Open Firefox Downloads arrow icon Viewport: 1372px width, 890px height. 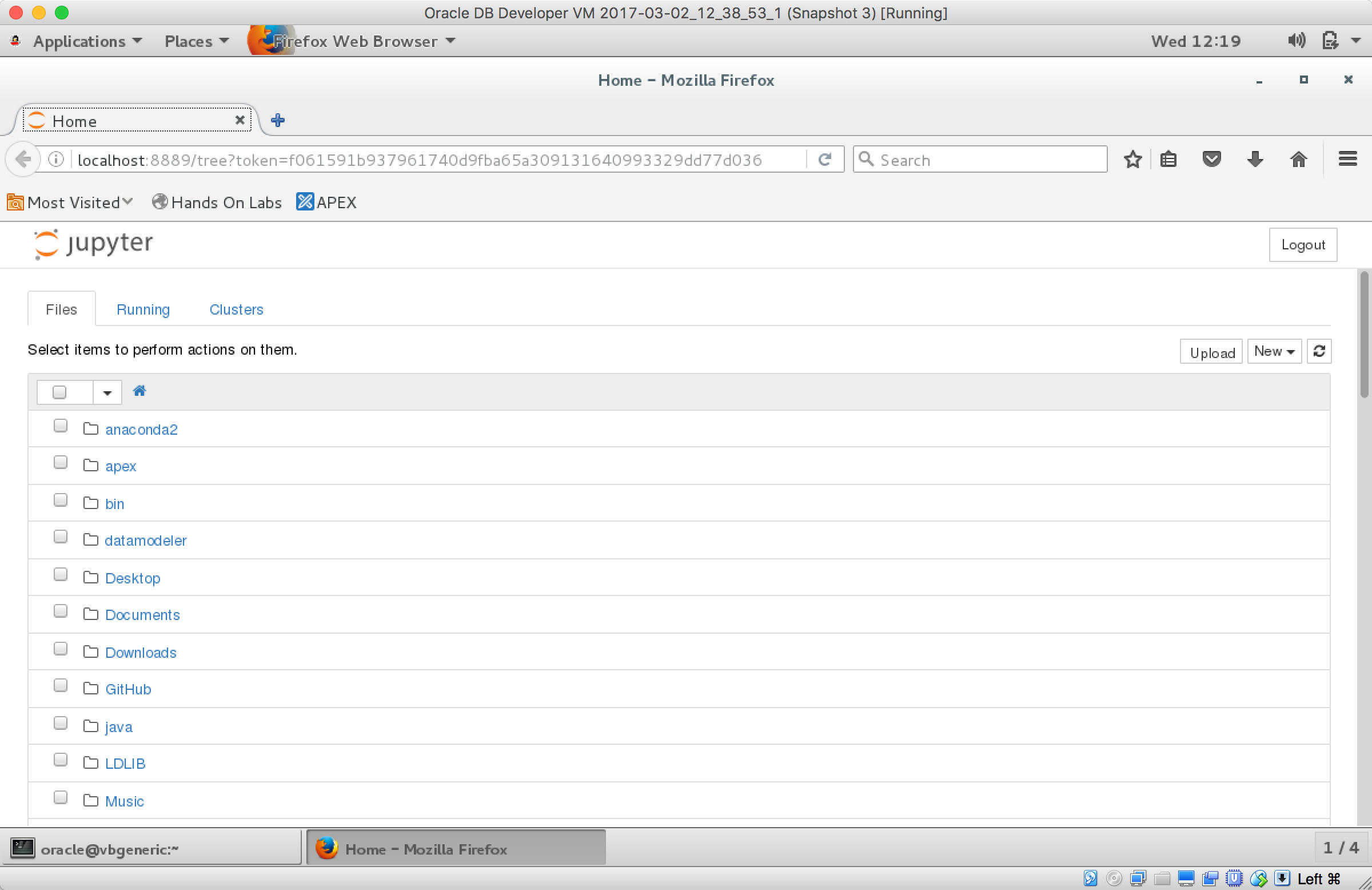1255,159
